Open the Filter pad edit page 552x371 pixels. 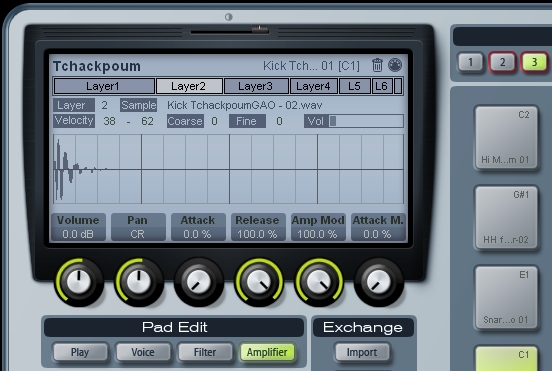205,352
